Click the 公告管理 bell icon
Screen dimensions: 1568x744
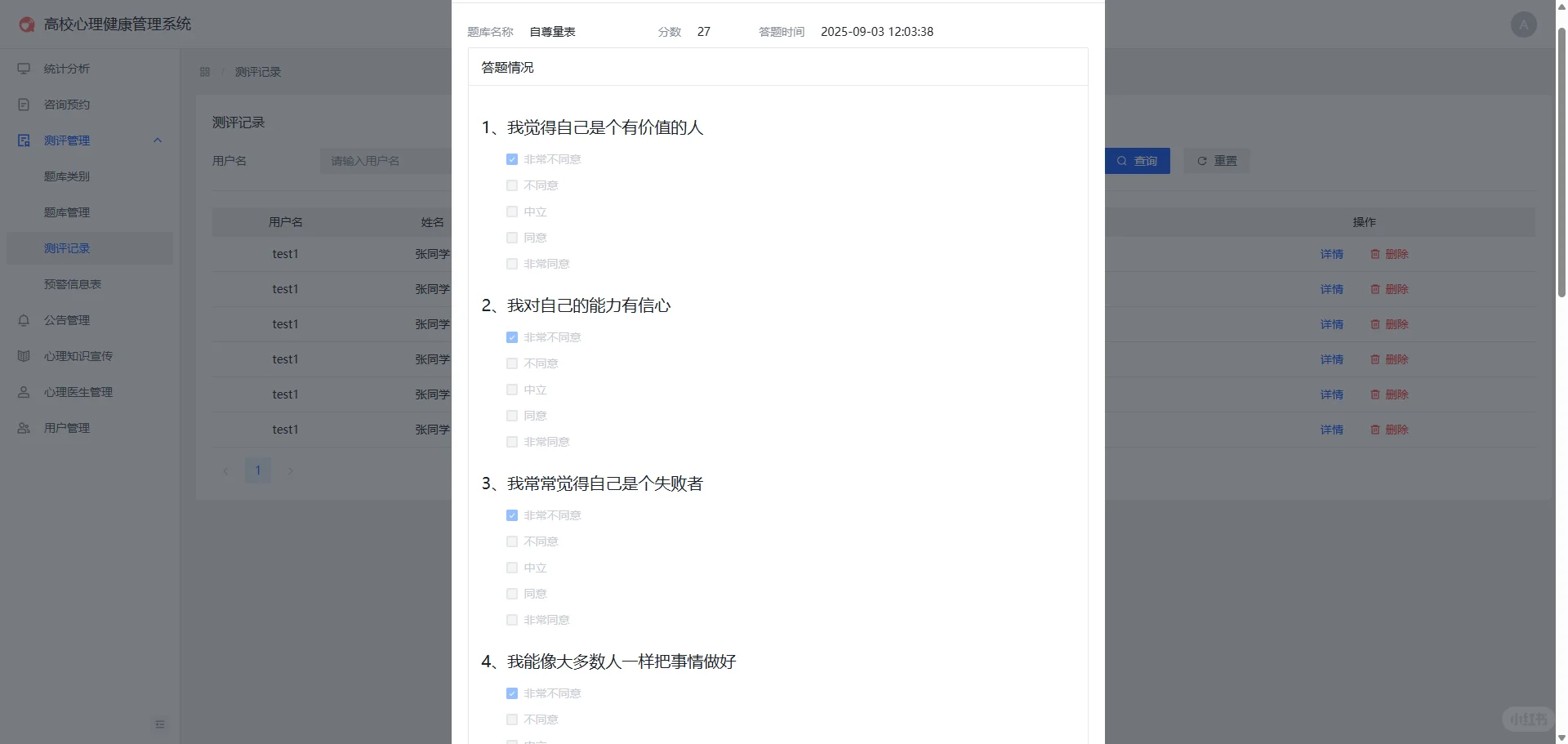[24, 320]
